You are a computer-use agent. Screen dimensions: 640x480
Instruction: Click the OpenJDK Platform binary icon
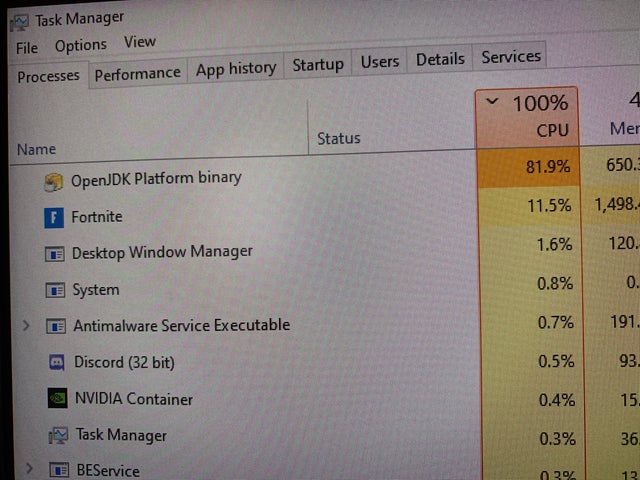(53, 182)
